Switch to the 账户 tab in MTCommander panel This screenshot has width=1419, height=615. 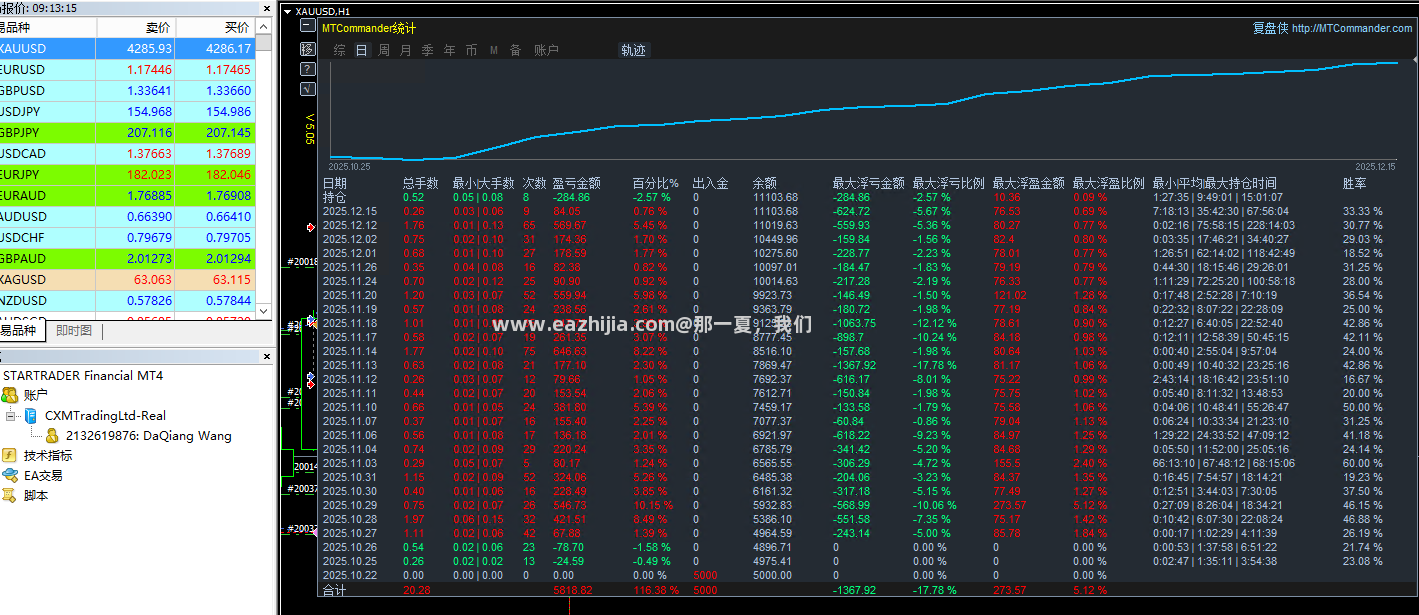point(547,50)
